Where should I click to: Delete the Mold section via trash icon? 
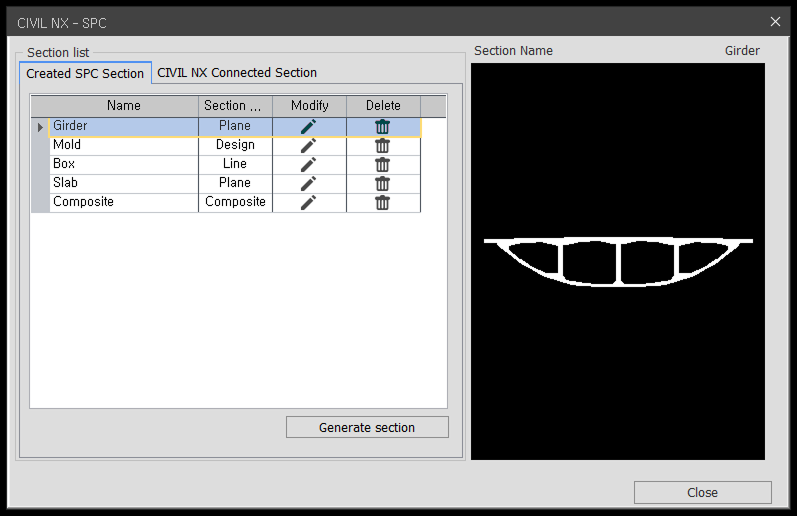pos(383,146)
